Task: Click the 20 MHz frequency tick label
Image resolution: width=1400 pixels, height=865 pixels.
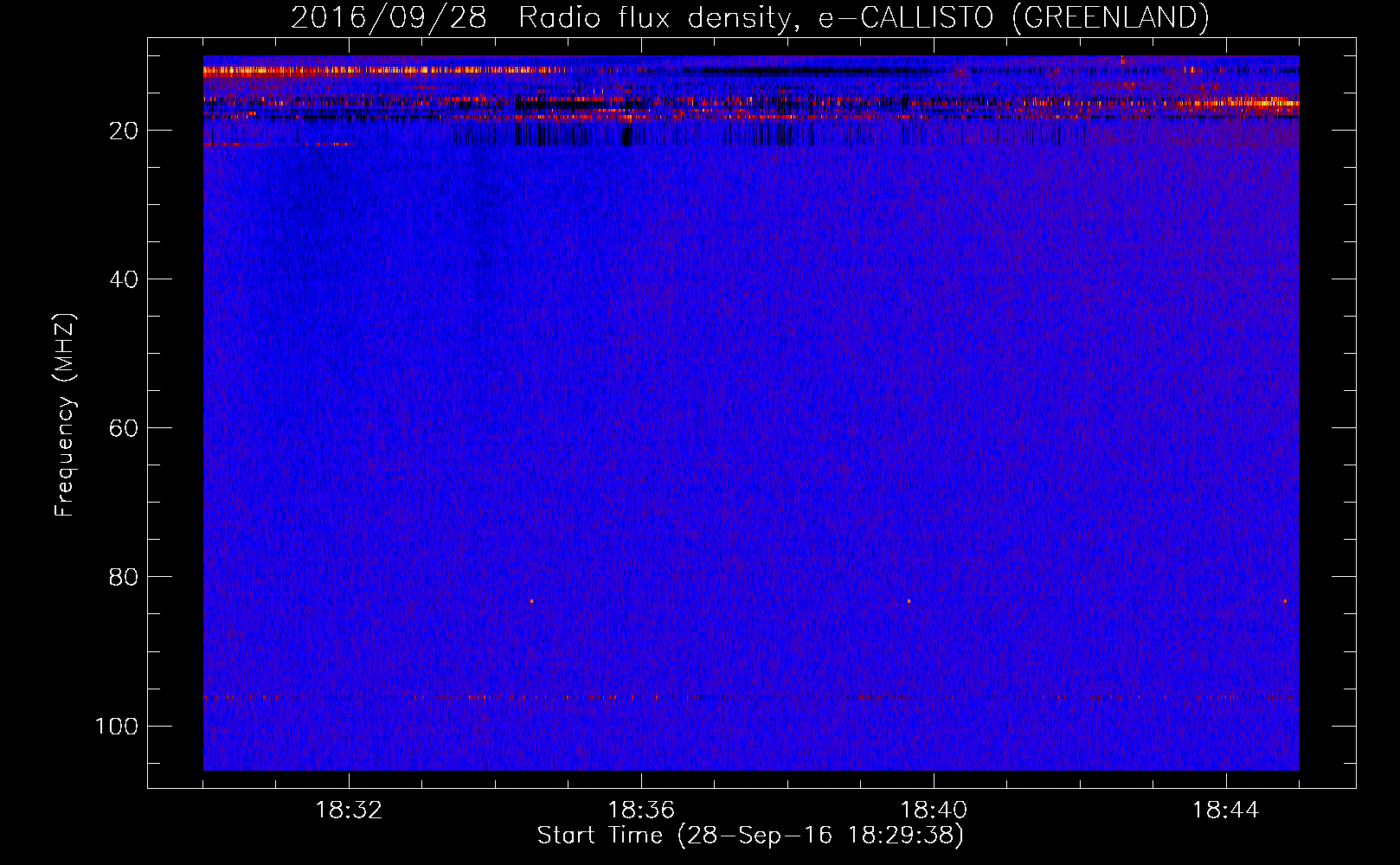Action: point(124,131)
